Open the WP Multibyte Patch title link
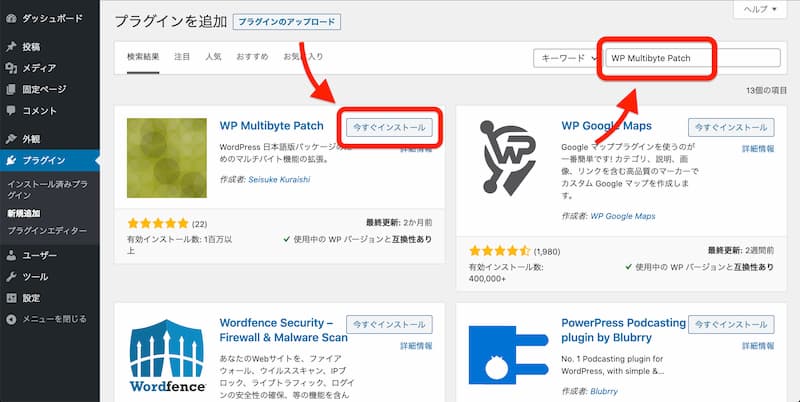 pos(271,125)
